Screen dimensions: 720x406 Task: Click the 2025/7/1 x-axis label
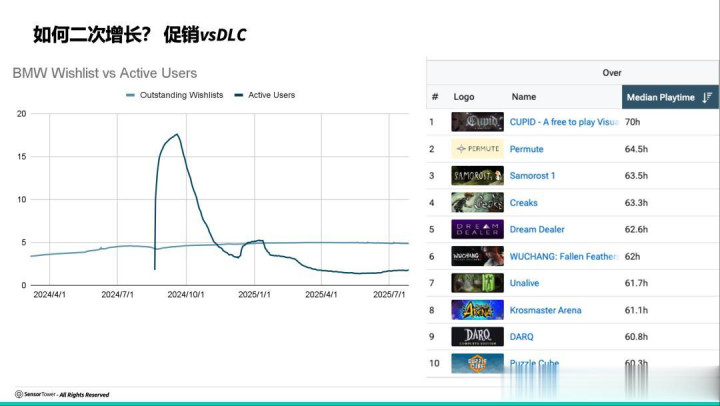[389, 294]
